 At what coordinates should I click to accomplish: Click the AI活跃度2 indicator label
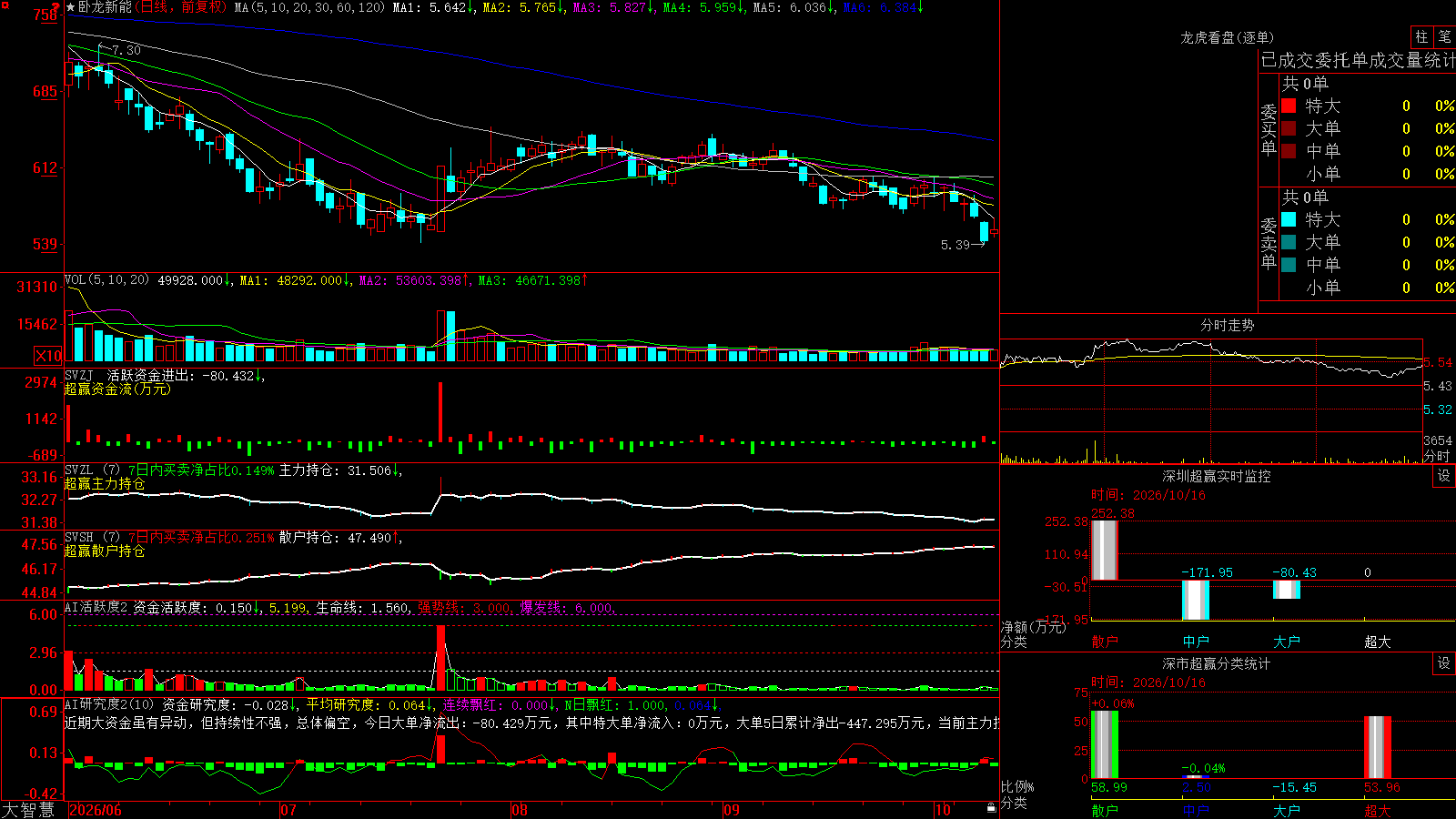[x=96, y=607]
